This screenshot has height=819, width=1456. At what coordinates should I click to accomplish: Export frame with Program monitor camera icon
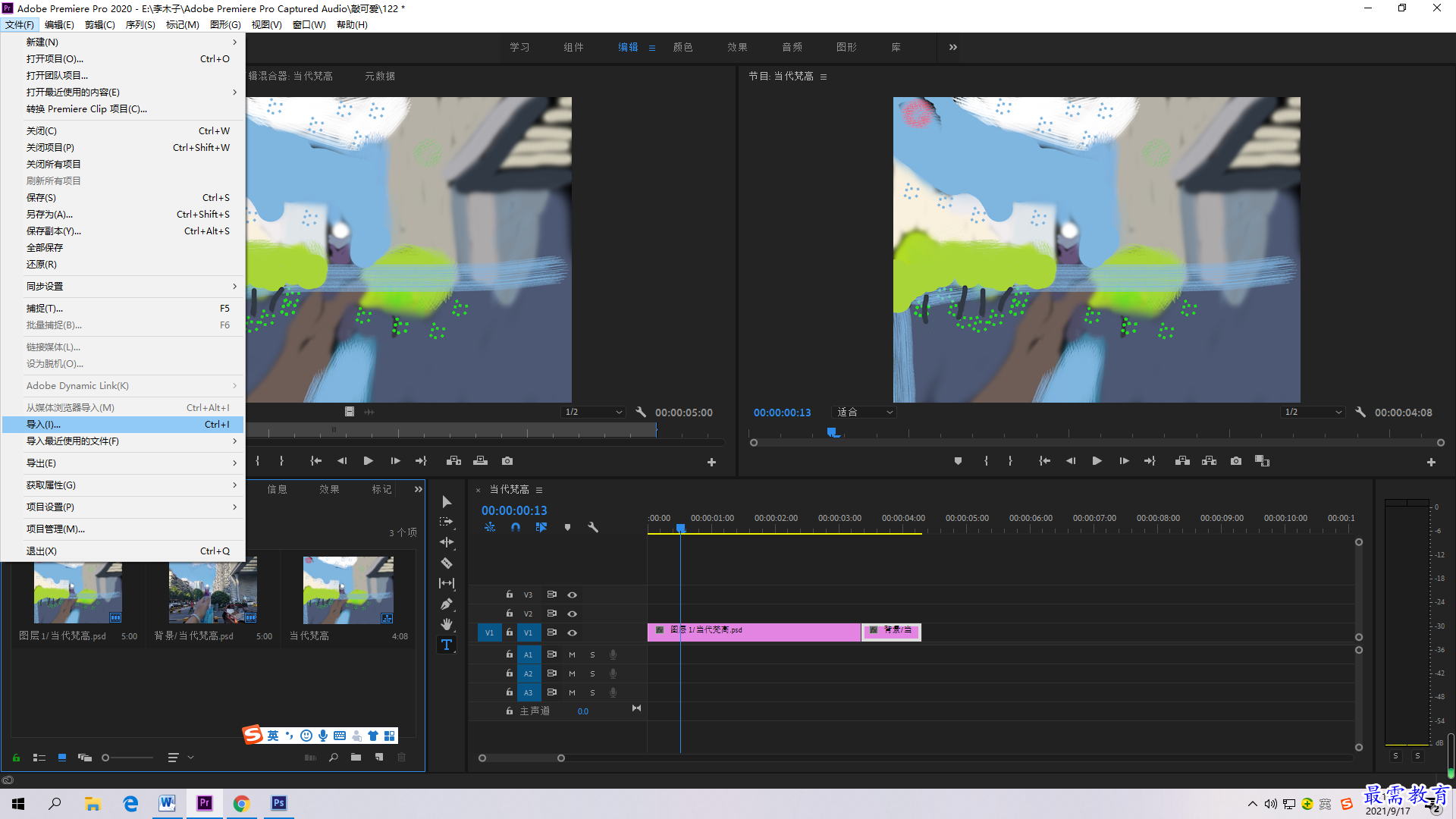pyautogui.click(x=1236, y=461)
